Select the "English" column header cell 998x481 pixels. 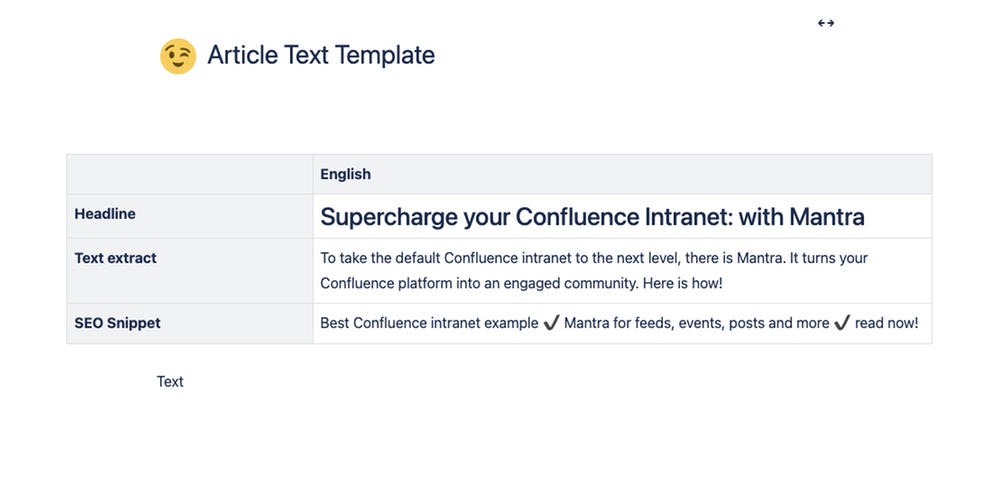pyautogui.click(x=346, y=174)
